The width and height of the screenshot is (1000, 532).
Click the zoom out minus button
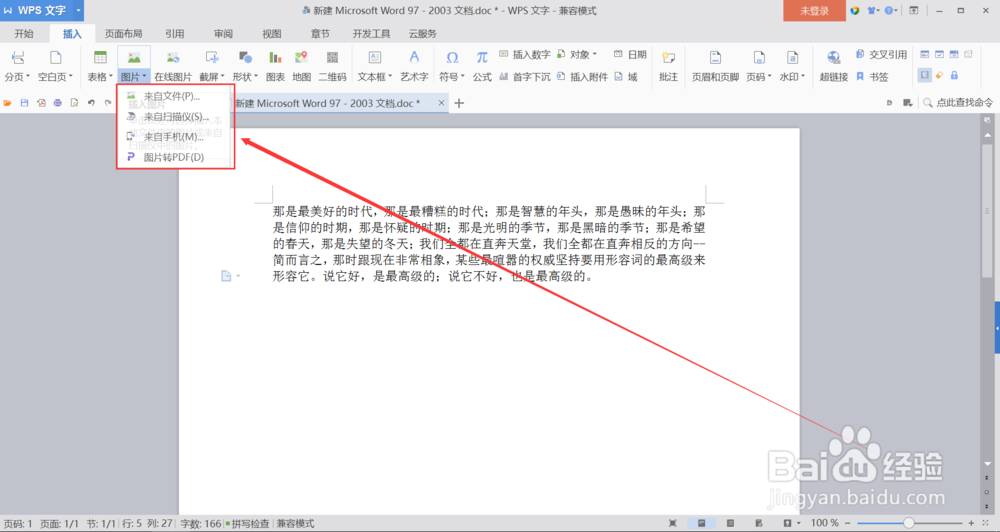pos(848,523)
